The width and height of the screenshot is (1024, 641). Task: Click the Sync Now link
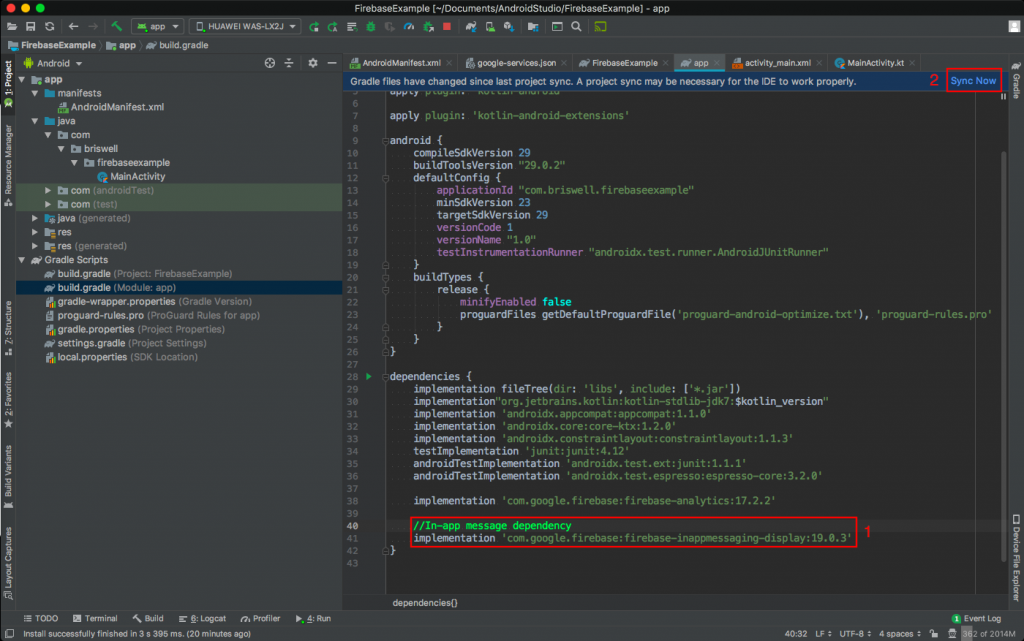[973, 81]
